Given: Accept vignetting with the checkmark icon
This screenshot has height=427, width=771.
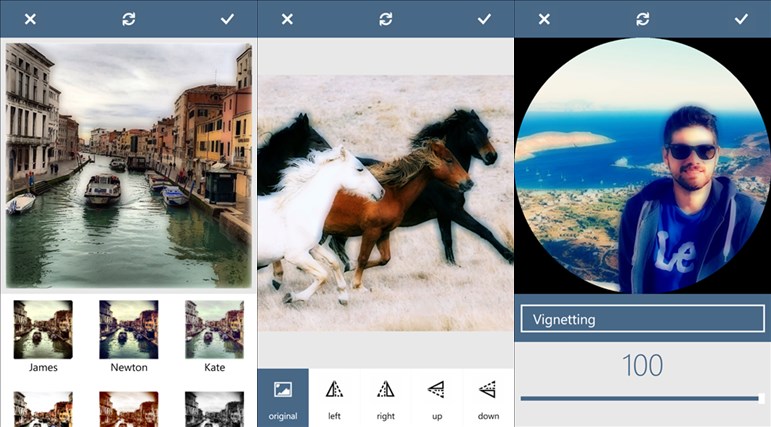Looking at the screenshot, I should (x=741, y=19).
